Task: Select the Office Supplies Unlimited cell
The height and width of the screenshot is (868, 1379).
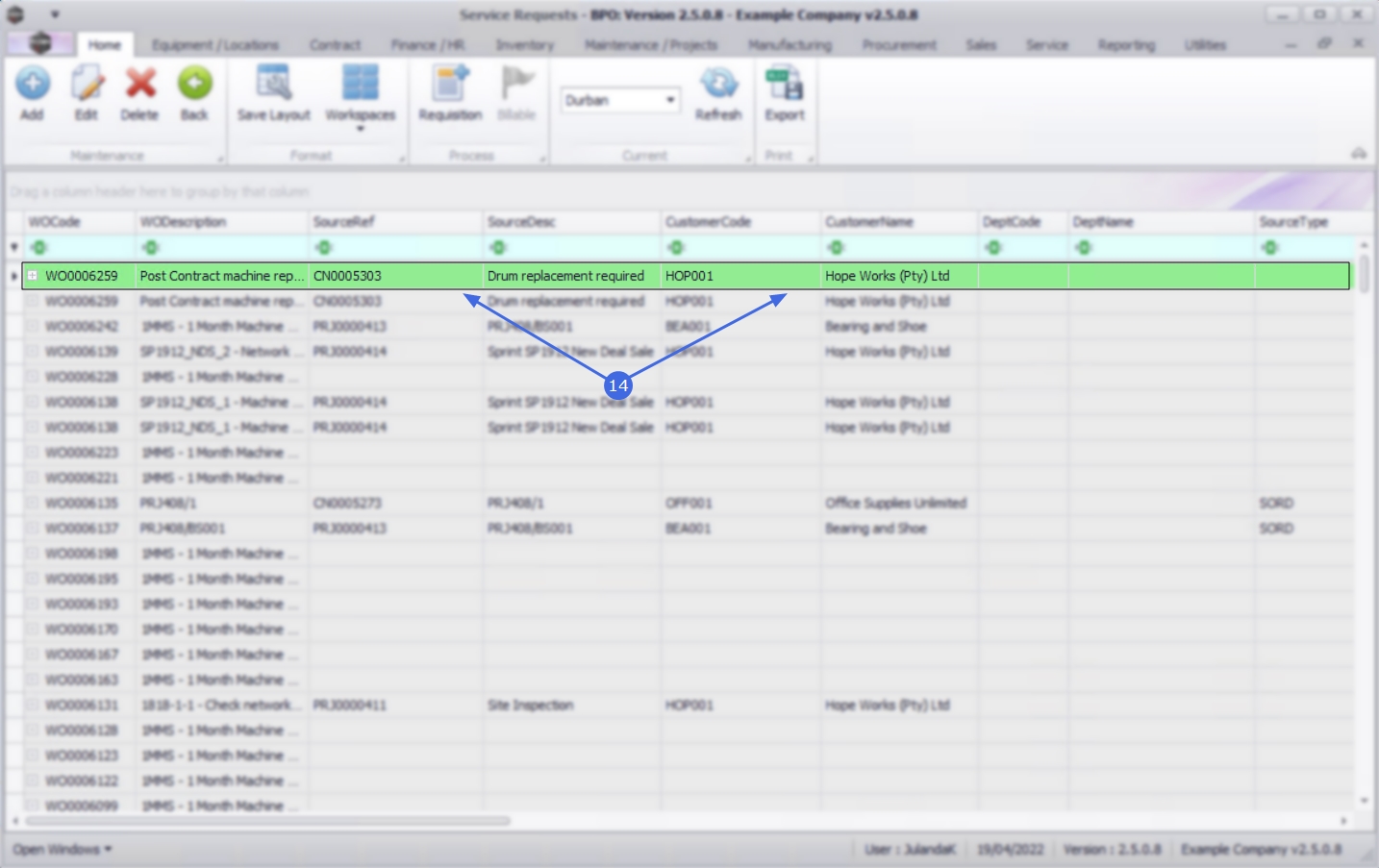Action: click(x=899, y=503)
